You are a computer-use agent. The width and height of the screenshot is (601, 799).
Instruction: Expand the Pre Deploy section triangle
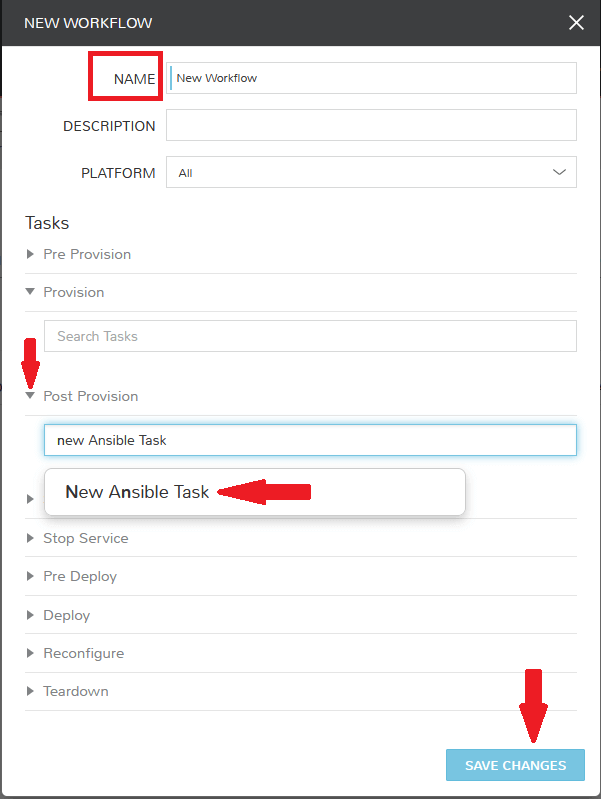31,576
